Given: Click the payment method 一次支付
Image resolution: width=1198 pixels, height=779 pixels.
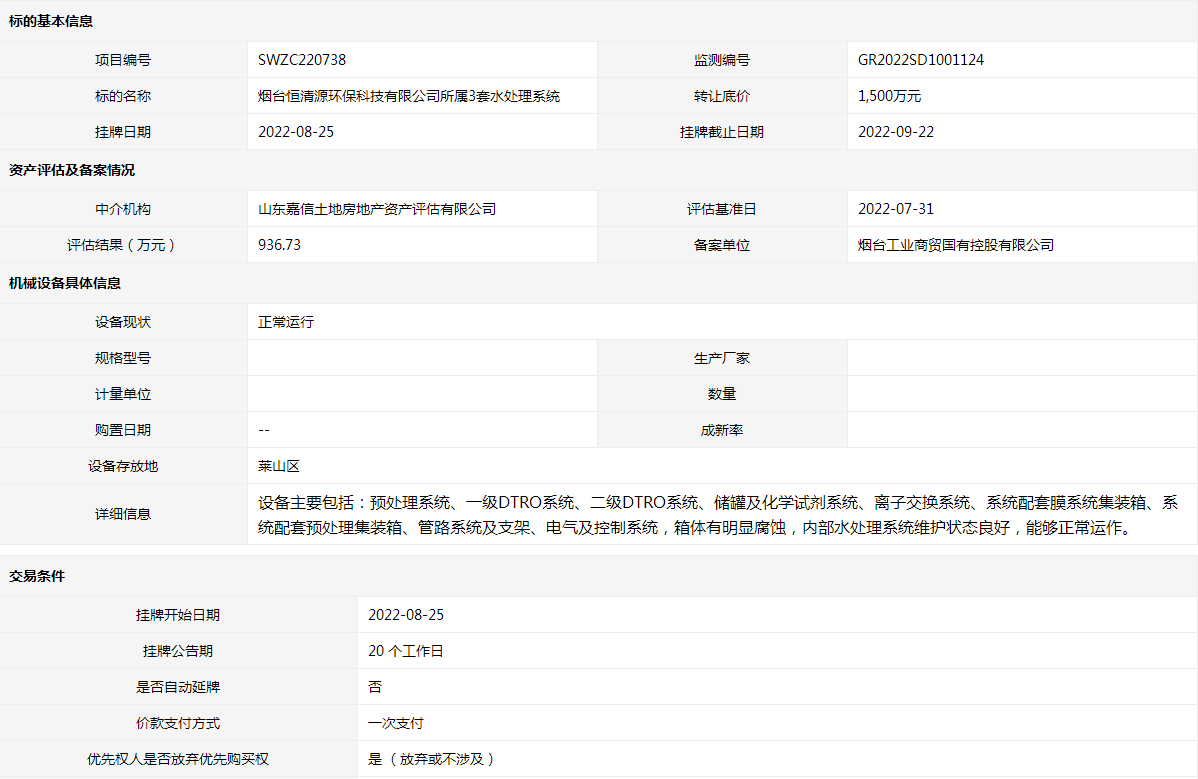Looking at the screenshot, I should click(x=396, y=723).
